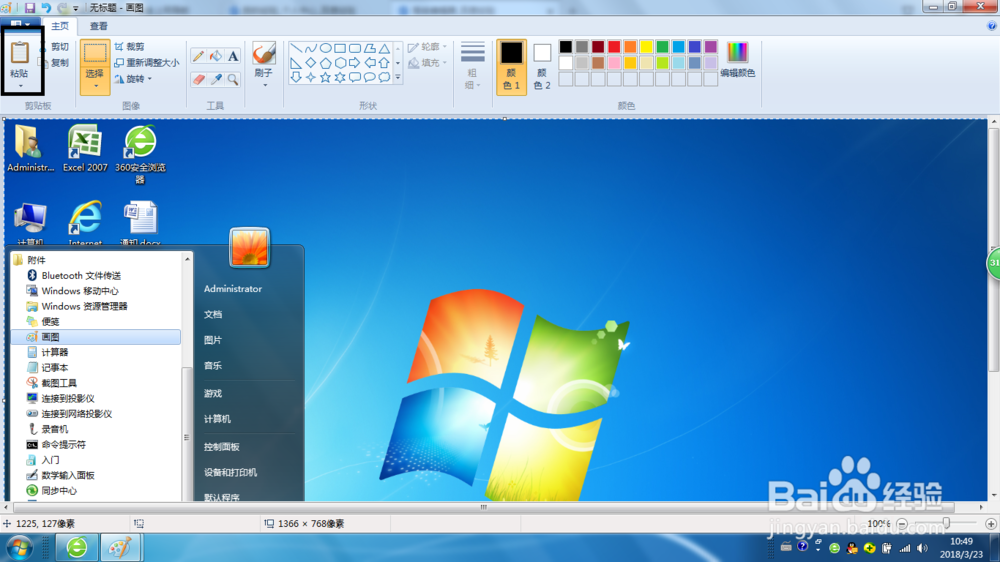Expand the Brushes dropdown arrow
This screenshot has height=562, width=1000.
pyautogui.click(x=264, y=85)
